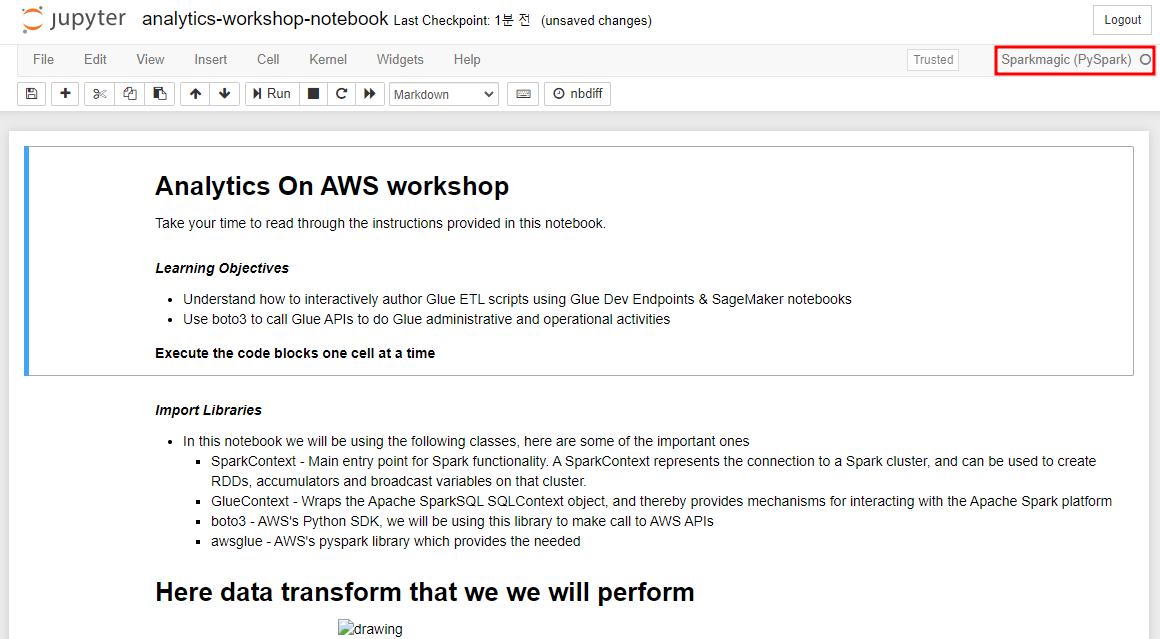Viewport: 1160px width, 639px height.
Task: Insert cell below with plus icon
Action: coord(65,94)
